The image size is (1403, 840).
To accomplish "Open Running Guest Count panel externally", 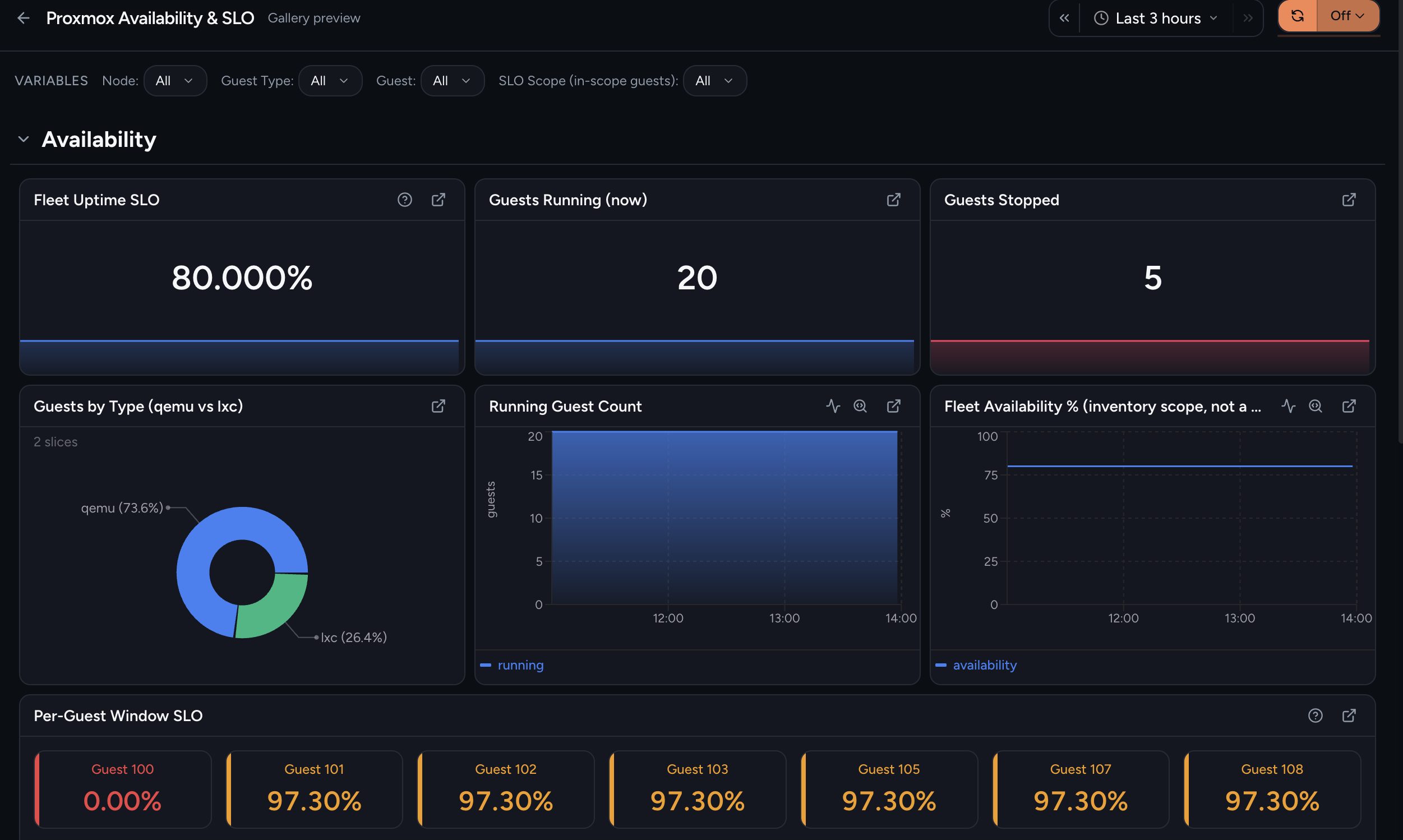I will pos(894,407).
